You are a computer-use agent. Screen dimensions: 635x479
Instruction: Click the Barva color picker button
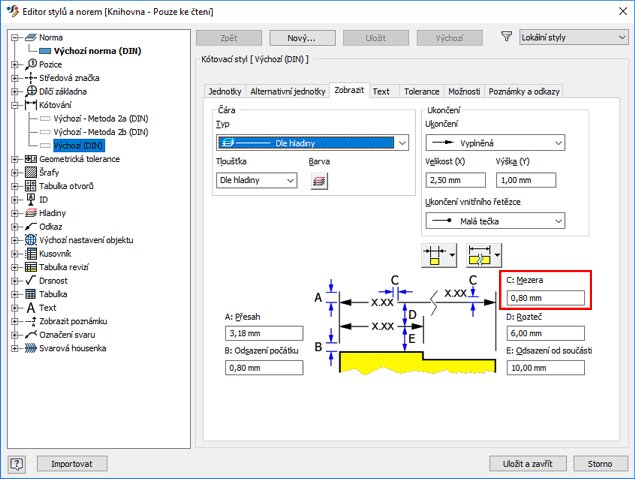pos(320,180)
